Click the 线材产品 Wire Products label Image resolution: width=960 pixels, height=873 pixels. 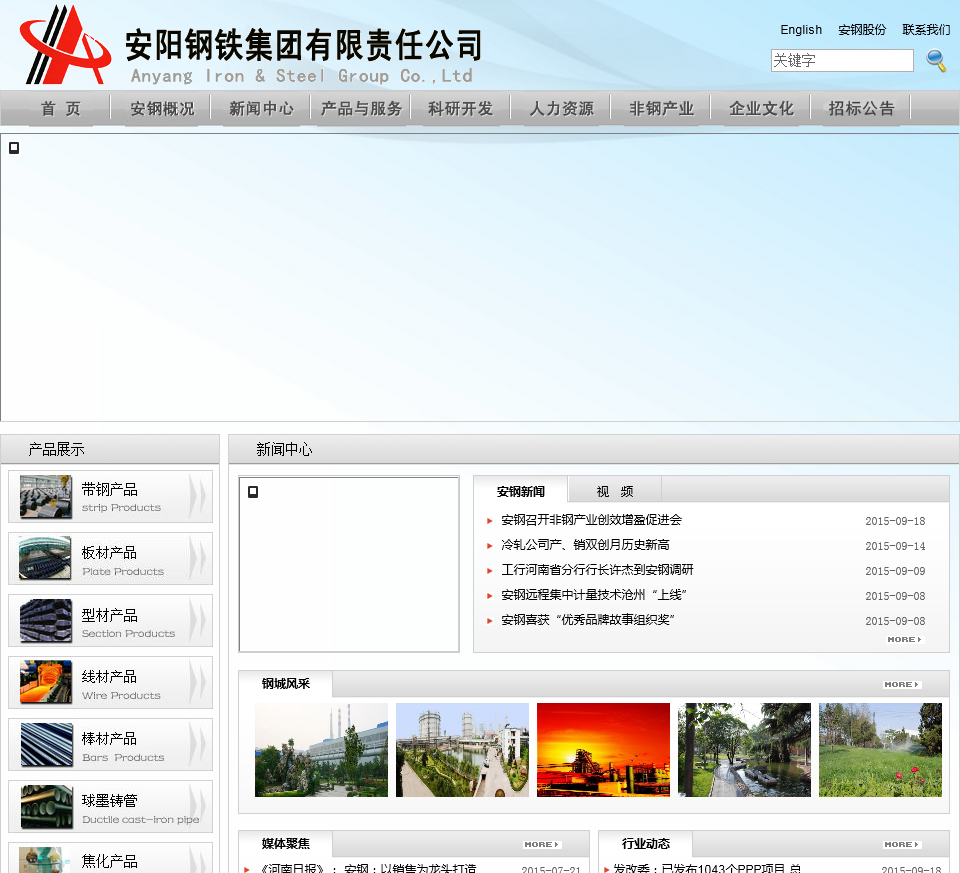[121, 684]
